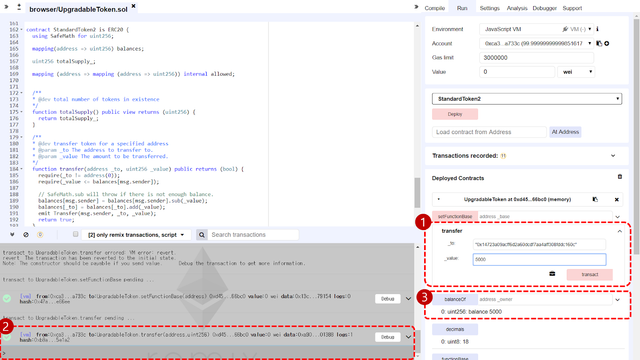Open the only remix transactions filter dropdown

136,235
